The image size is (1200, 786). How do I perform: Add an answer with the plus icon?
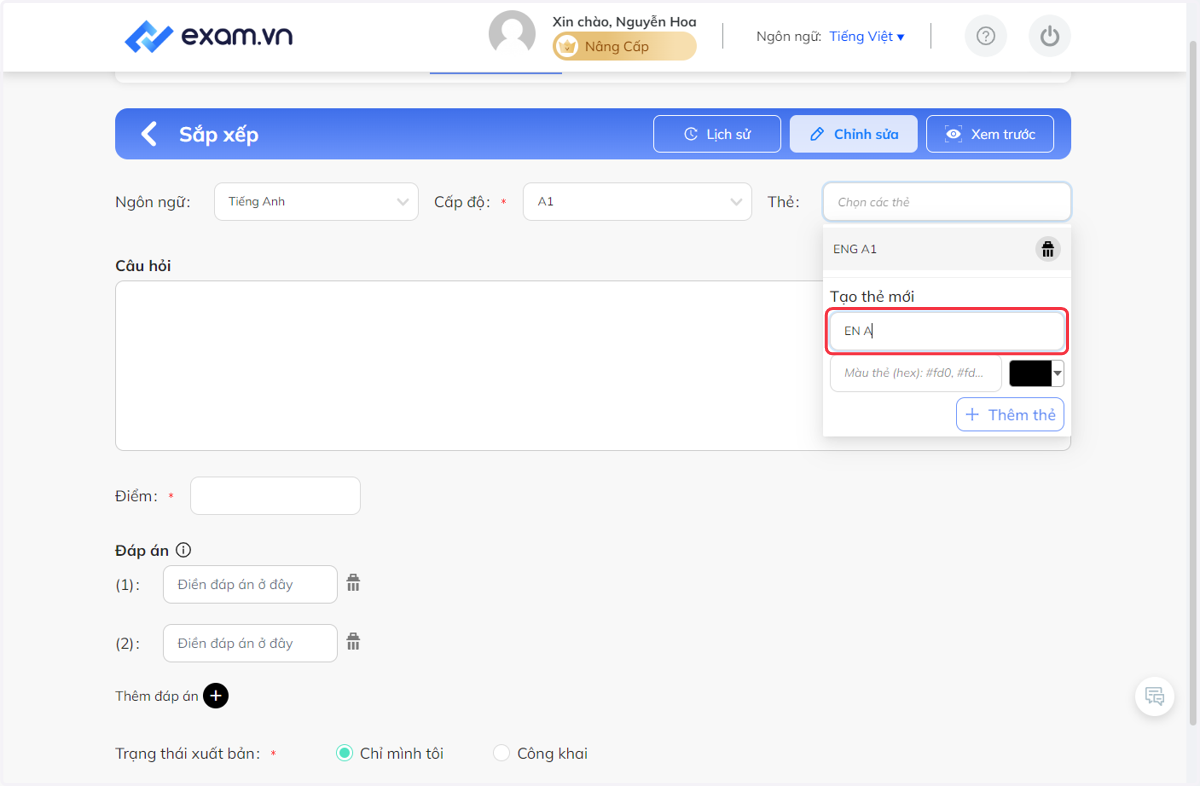point(216,696)
